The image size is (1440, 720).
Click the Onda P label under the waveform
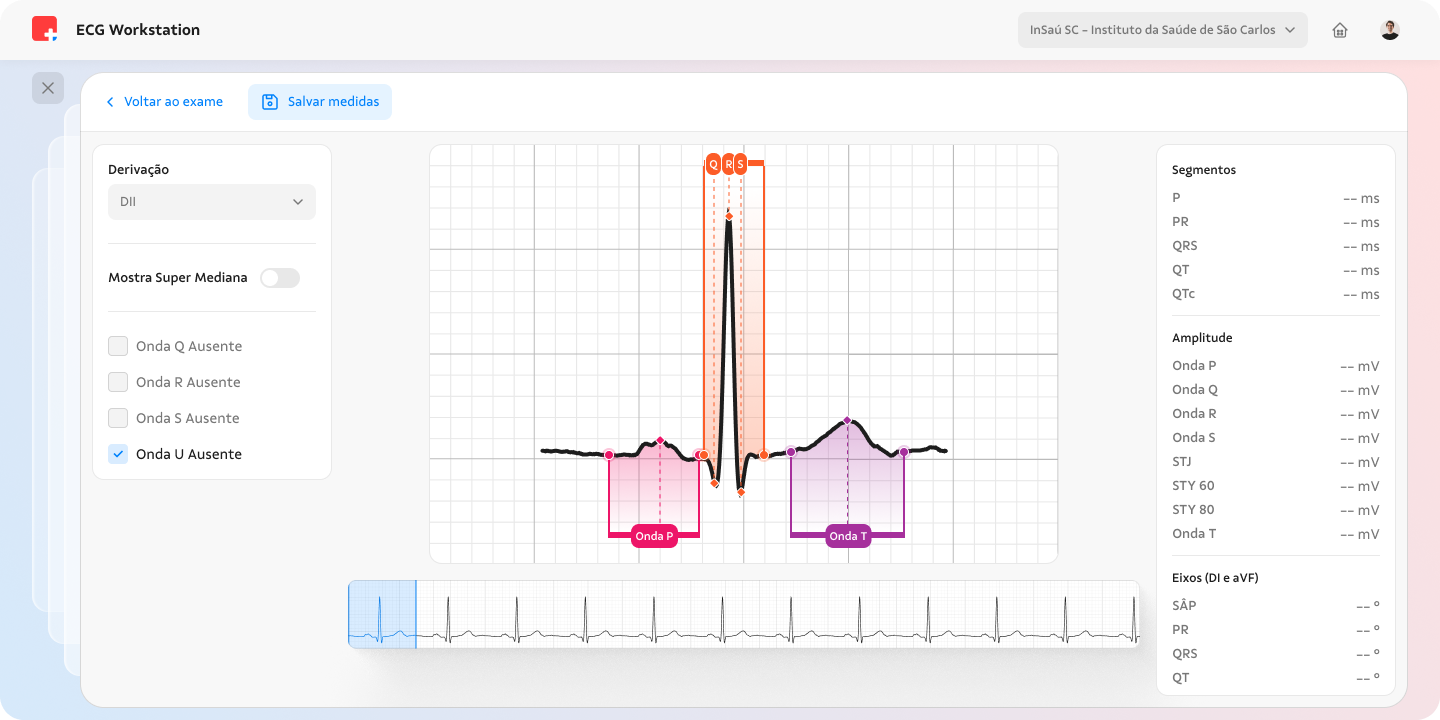pos(653,536)
